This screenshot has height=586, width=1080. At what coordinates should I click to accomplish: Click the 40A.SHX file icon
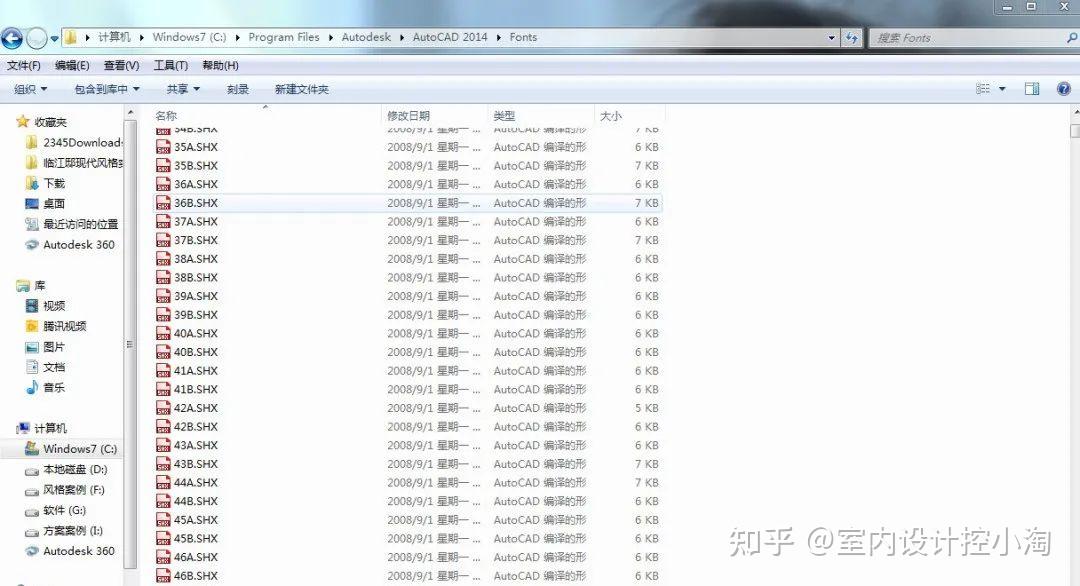pos(163,333)
